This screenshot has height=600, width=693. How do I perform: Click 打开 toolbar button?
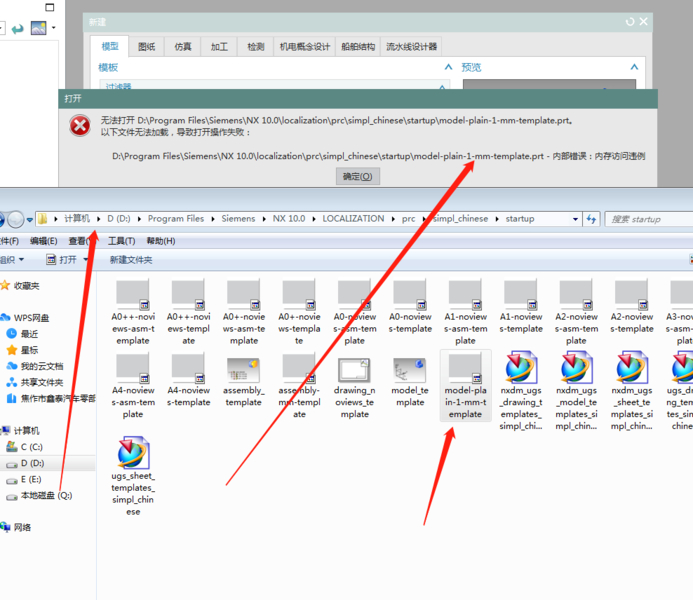click(x=62, y=260)
